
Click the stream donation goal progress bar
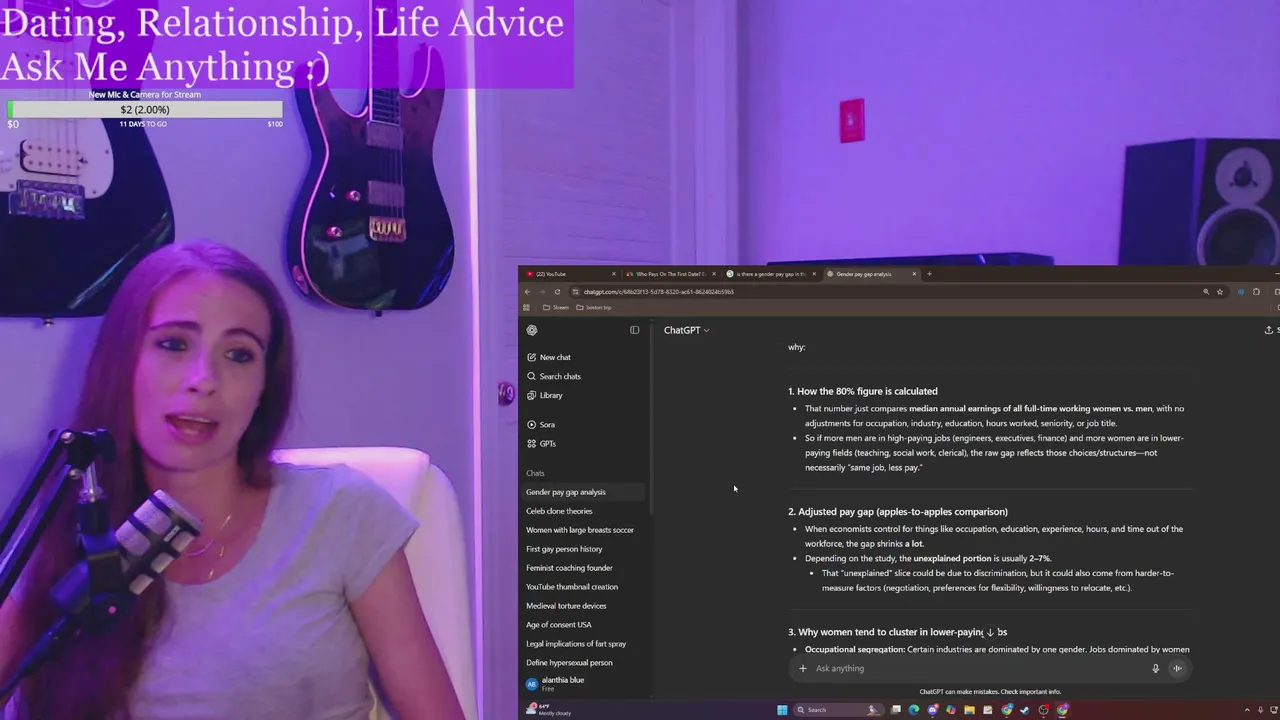pyautogui.click(x=145, y=110)
